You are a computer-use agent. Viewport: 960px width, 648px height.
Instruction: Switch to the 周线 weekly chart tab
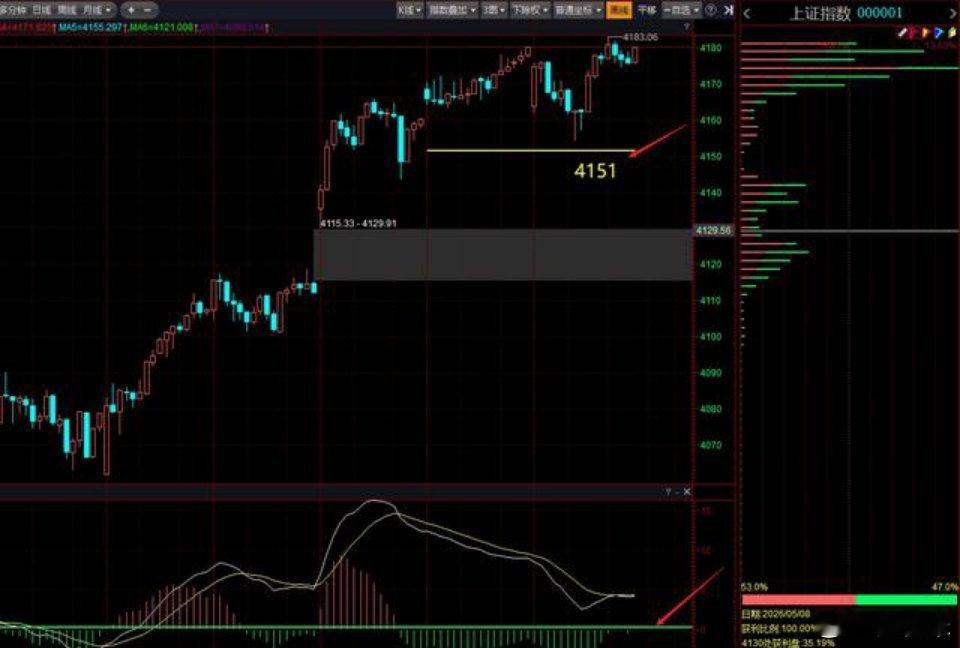click(67, 10)
